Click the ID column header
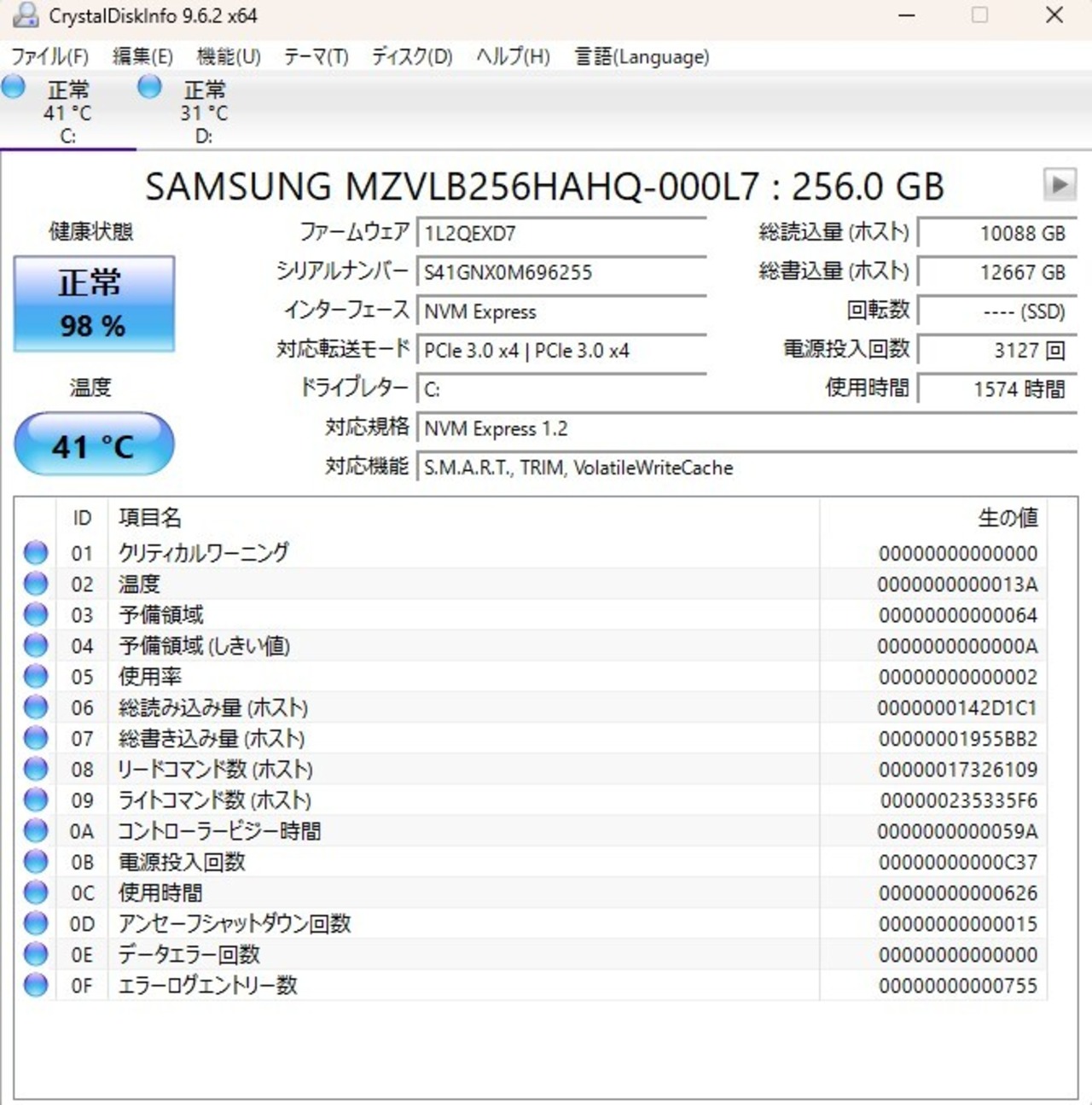This screenshot has height=1105, width=1092. [x=82, y=517]
